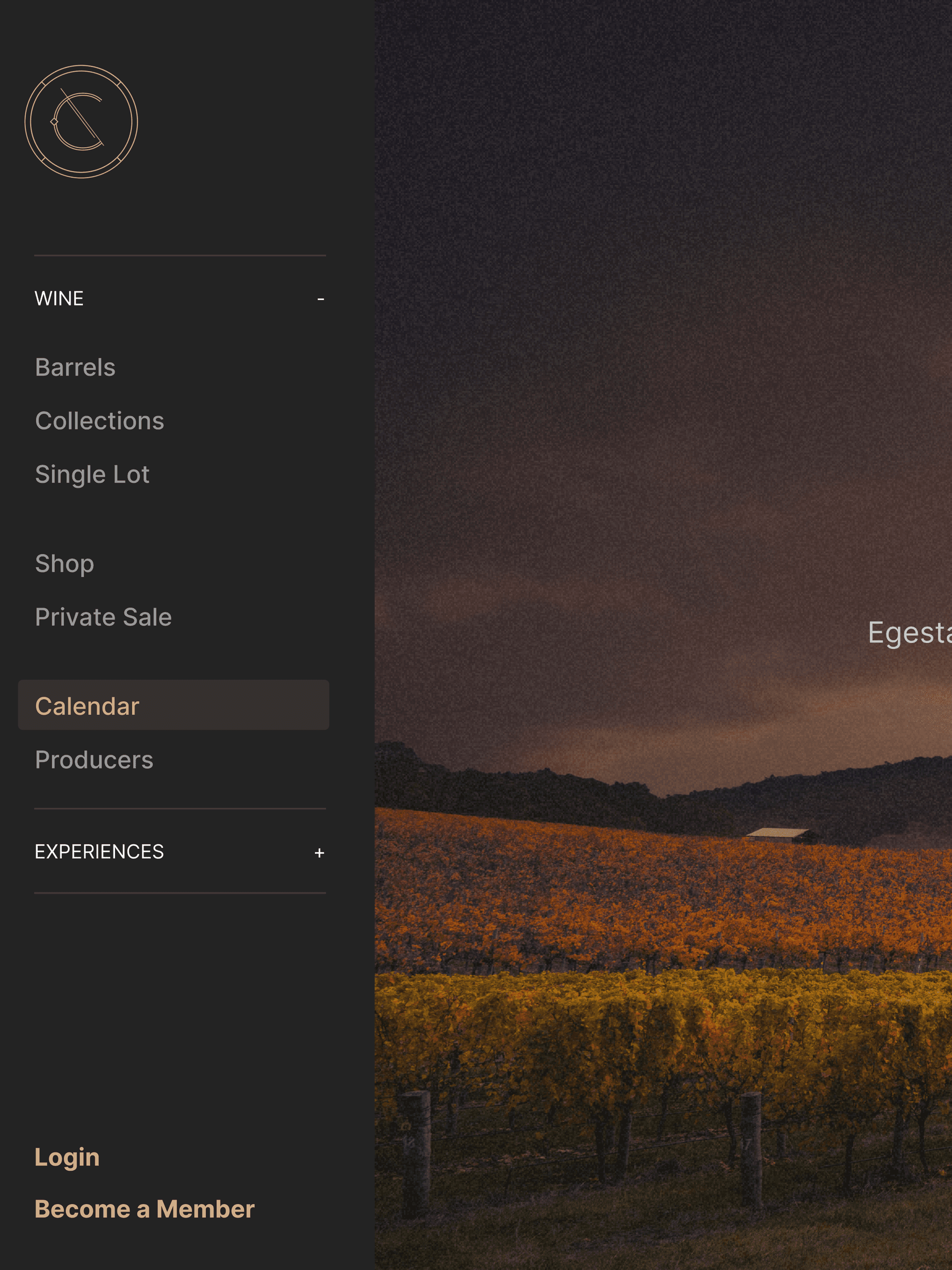Click Become a Member

coord(145,1209)
